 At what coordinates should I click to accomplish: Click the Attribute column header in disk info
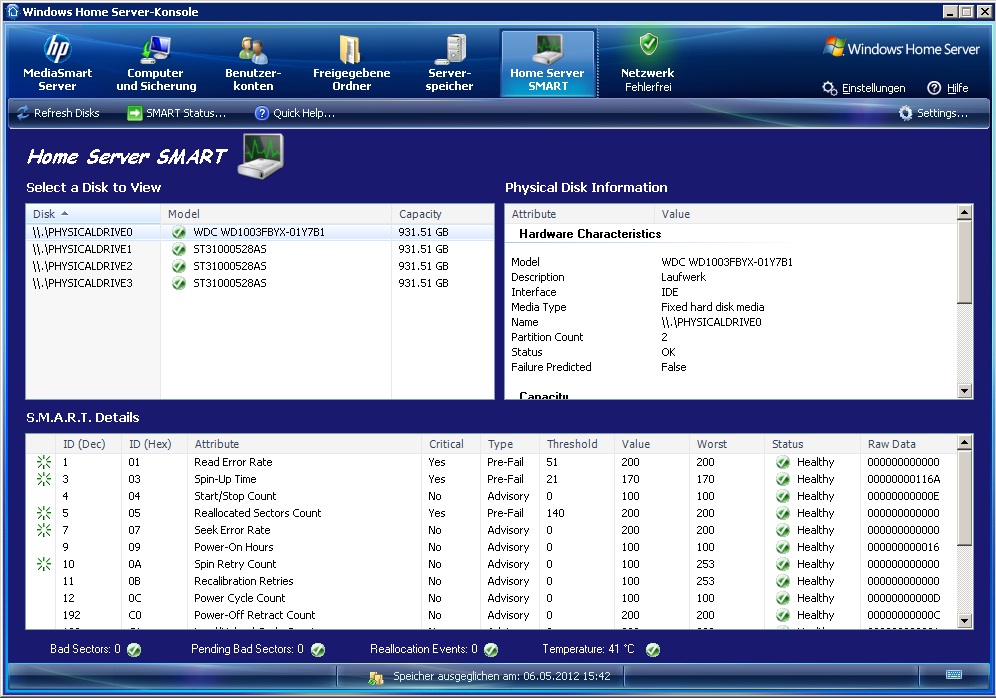click(579, 214)
